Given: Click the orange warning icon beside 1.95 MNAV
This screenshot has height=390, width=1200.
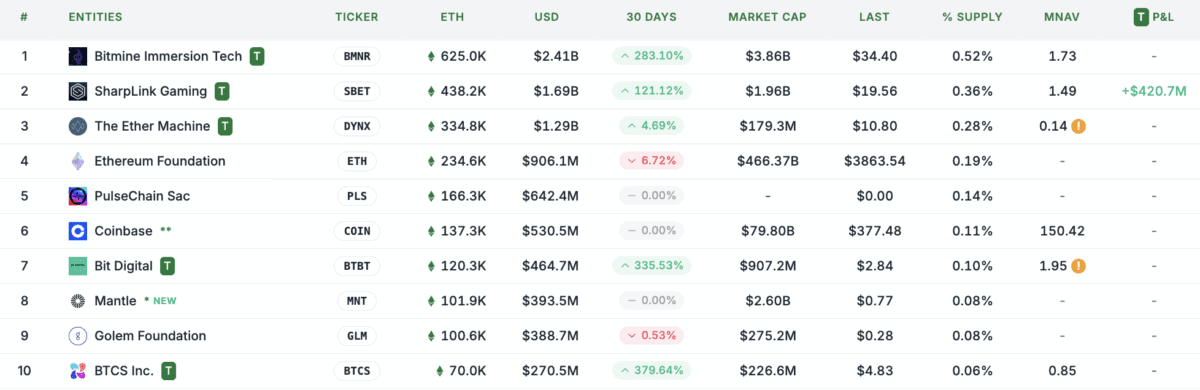Looking at the screenshot, I should [x=1079, y=266].
